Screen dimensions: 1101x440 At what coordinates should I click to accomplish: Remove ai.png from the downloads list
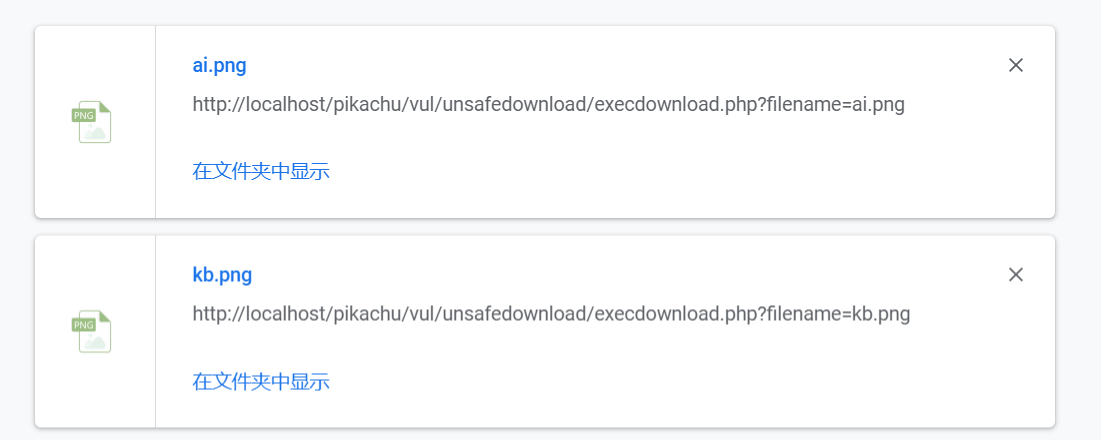coord(1016,65)
